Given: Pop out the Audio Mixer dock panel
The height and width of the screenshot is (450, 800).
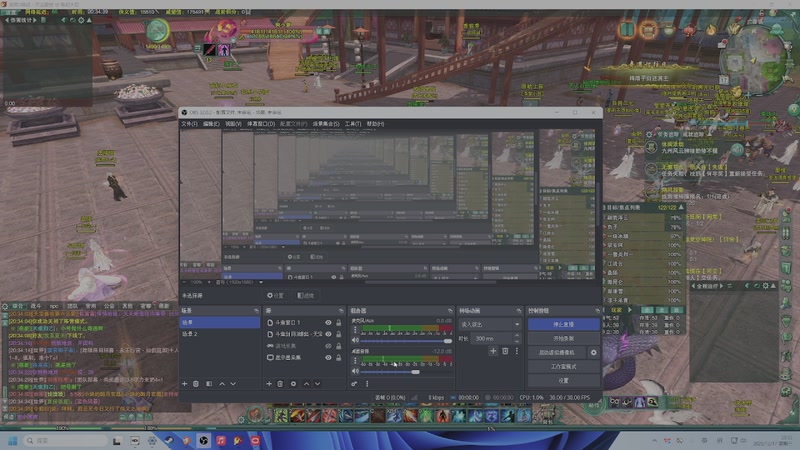Looking at the screenshot, I should [x=450, y=311].
